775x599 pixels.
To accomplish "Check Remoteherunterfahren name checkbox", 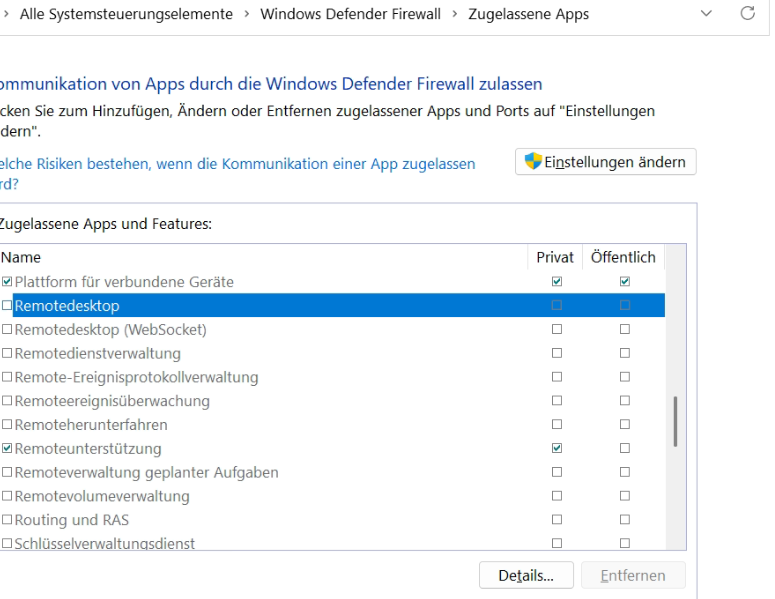I will point(7,424).
